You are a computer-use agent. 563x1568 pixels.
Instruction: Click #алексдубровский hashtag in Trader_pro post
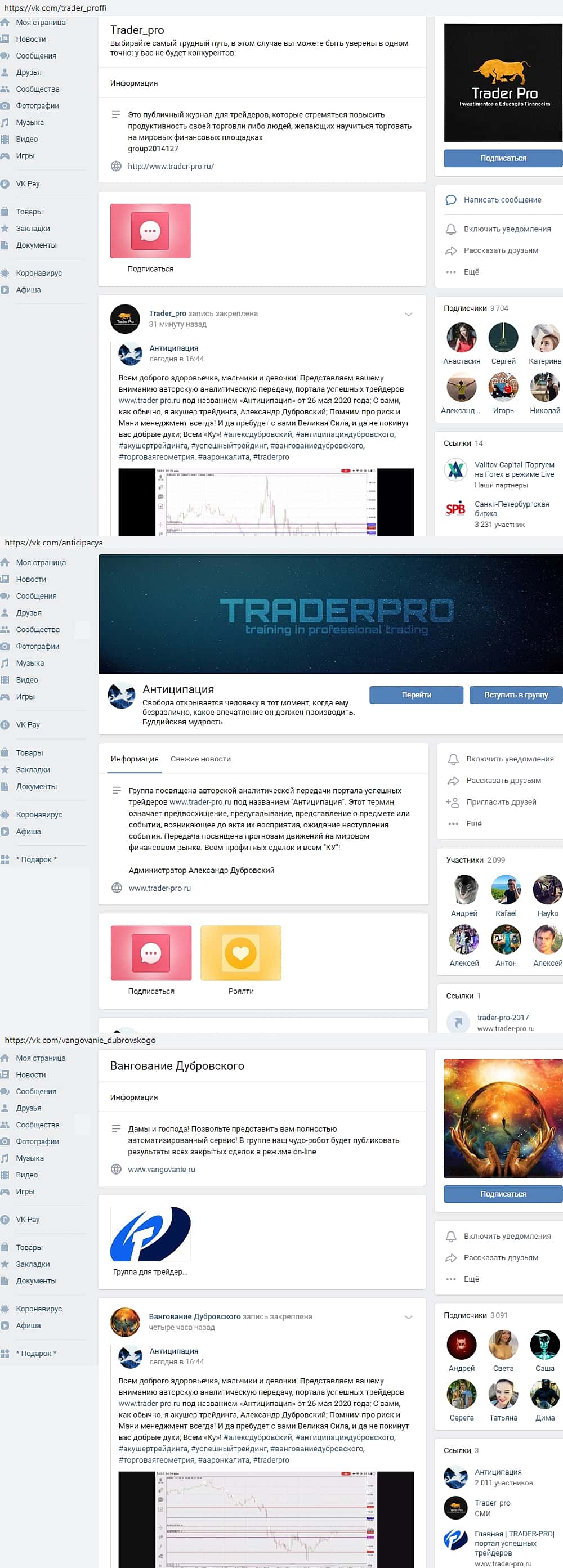258,434
